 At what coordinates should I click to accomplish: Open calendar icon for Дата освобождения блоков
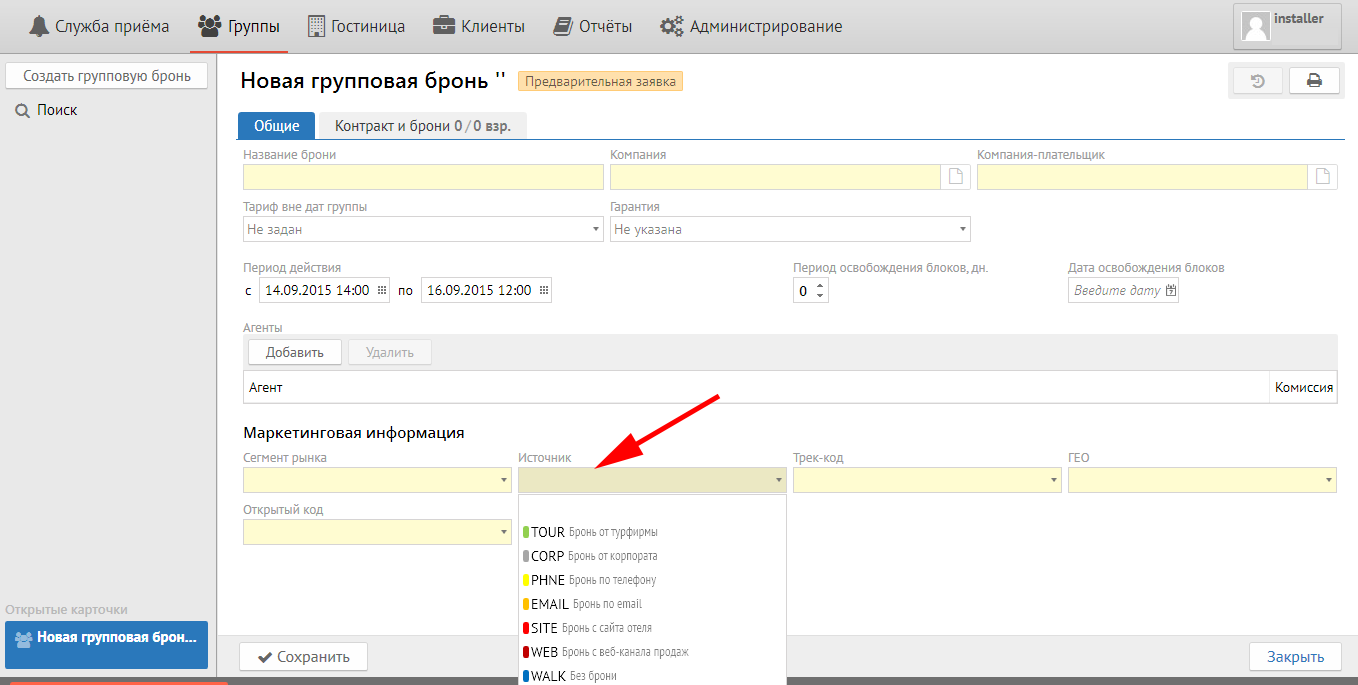pyautogui.click(x=1171, y=291)
